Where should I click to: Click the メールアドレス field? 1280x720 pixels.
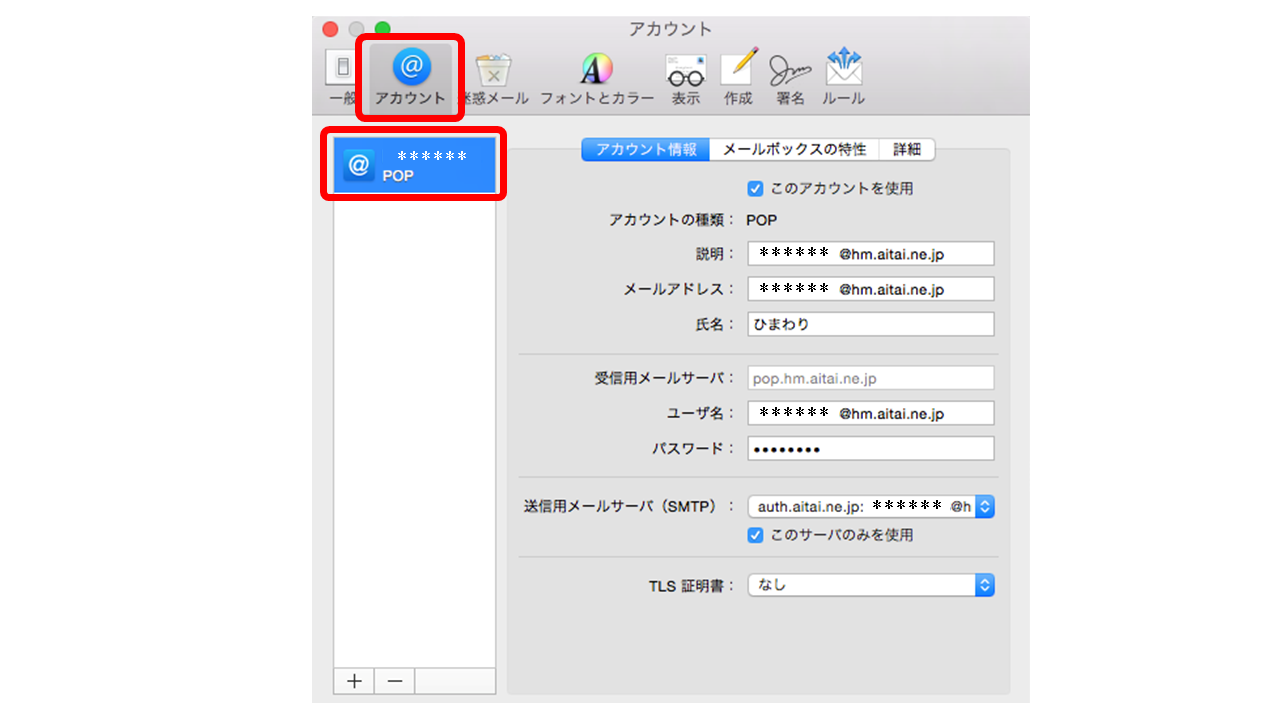tap(871, 289)
